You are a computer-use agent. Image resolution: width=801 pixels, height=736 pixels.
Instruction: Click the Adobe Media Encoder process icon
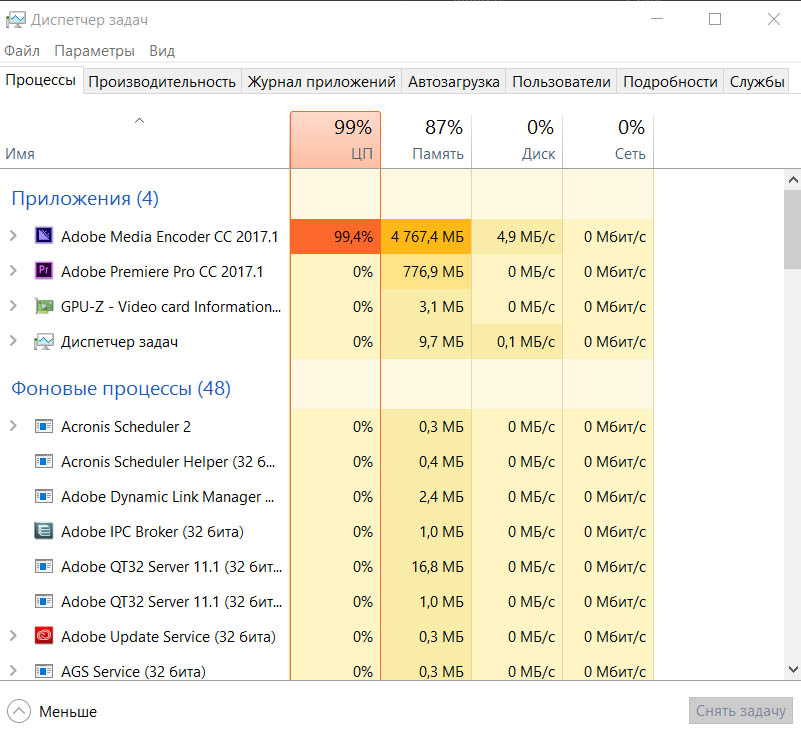click(44, 235)
